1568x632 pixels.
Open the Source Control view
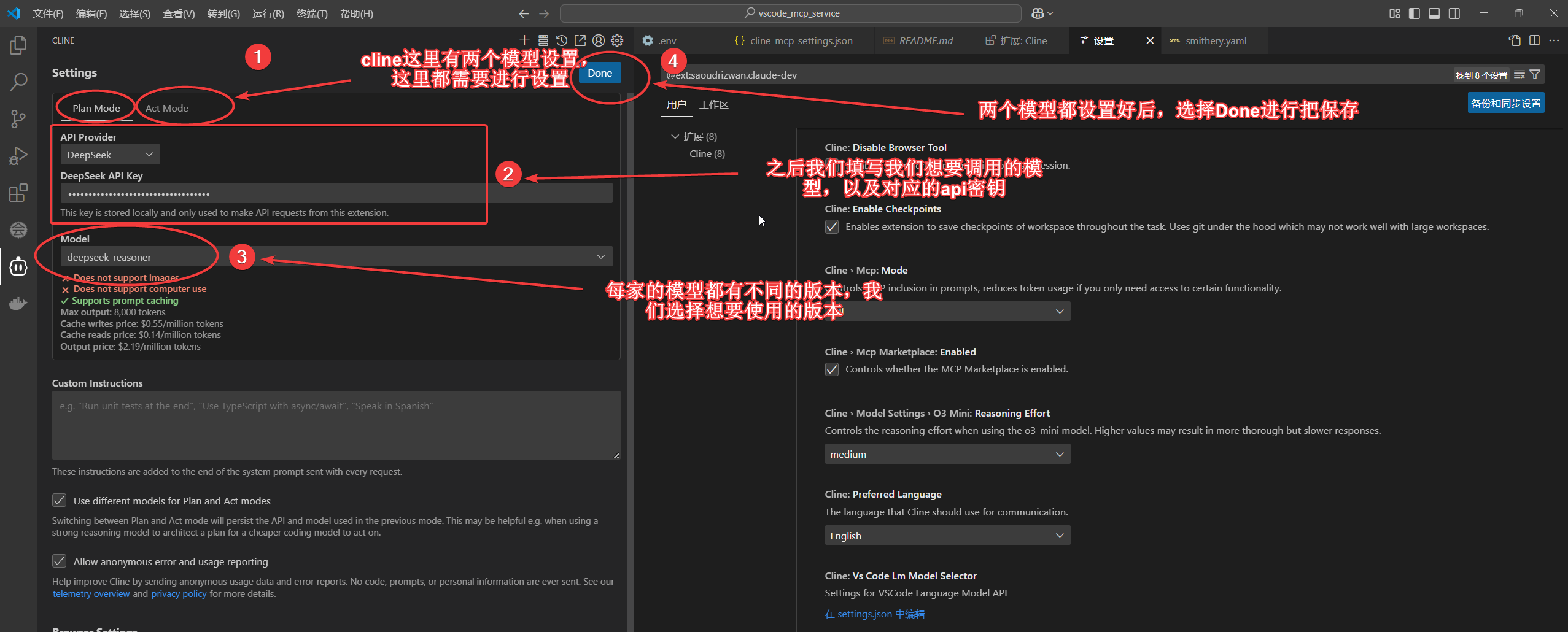(x=18, y=118)
